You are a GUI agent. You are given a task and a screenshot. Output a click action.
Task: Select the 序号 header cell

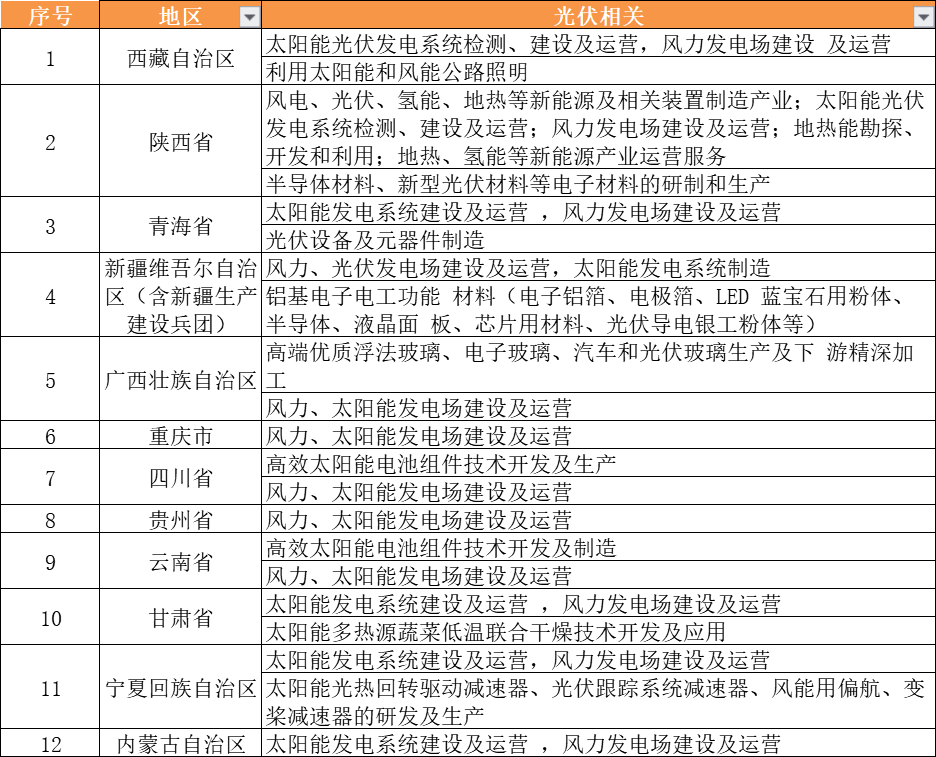tap(50, 16)
